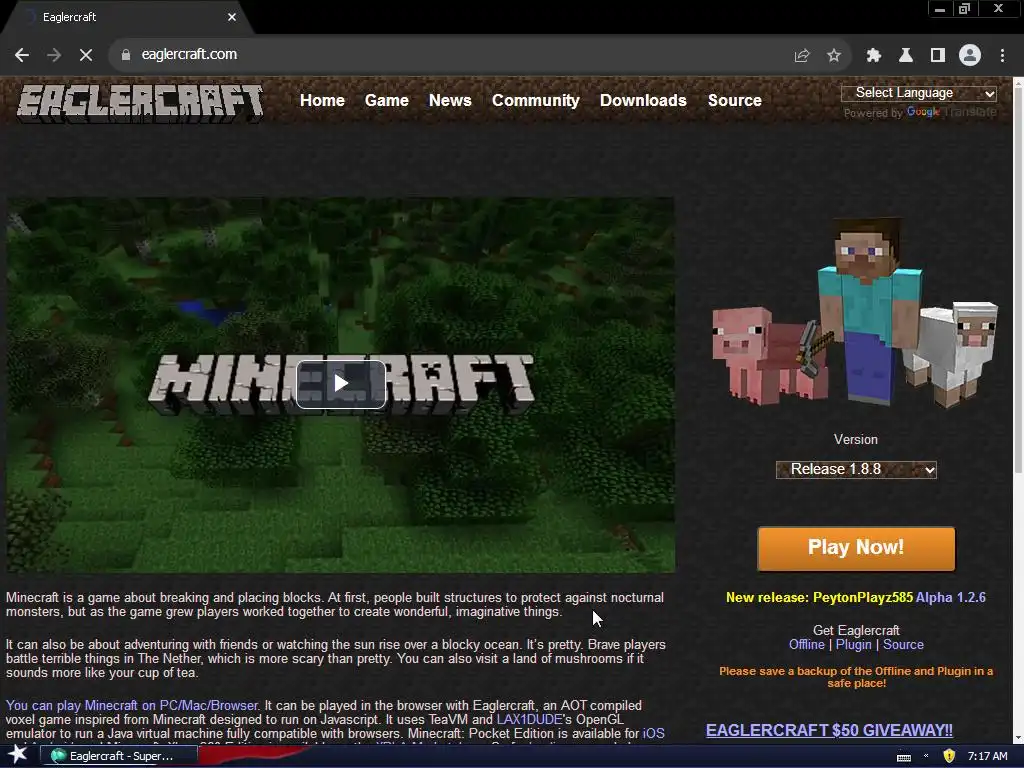Open the News nav menu item
This screenshot has height=768, width=1024.
[x=450, y=101]
